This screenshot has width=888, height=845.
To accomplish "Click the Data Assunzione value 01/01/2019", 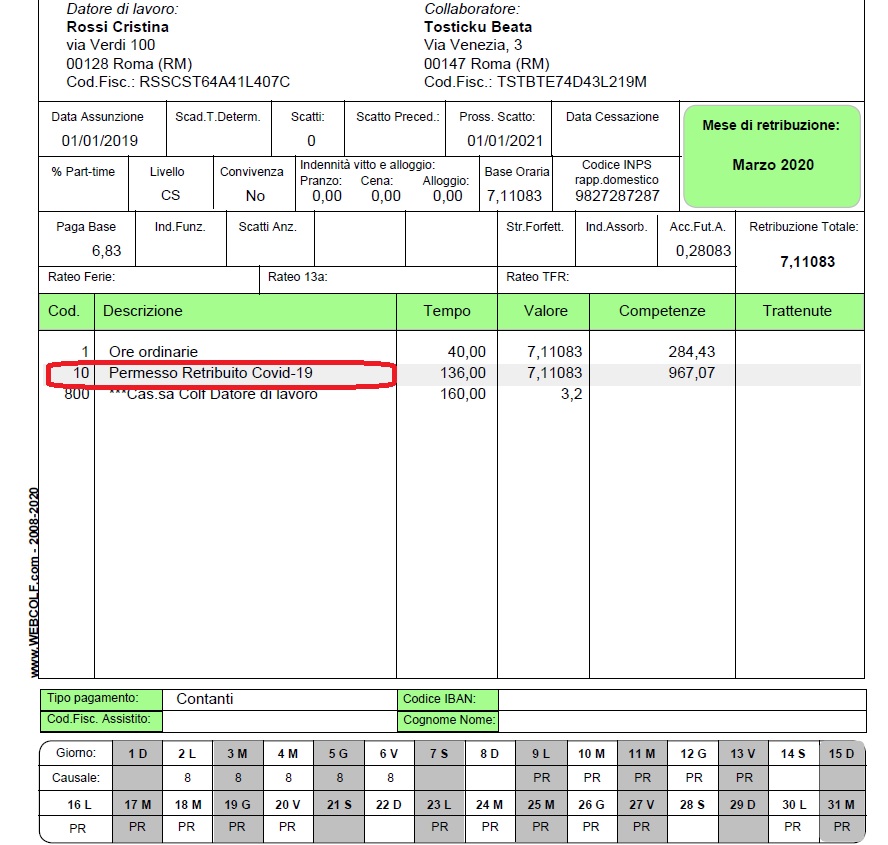I will click(x=99, y=141).
